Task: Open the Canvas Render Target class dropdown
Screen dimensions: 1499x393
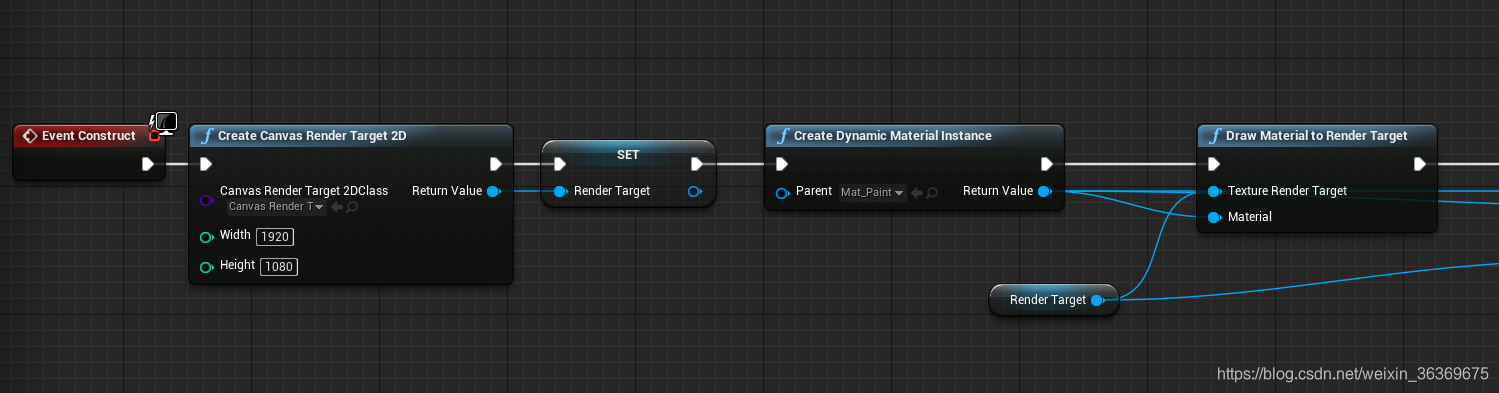Action: pos(277,207)
